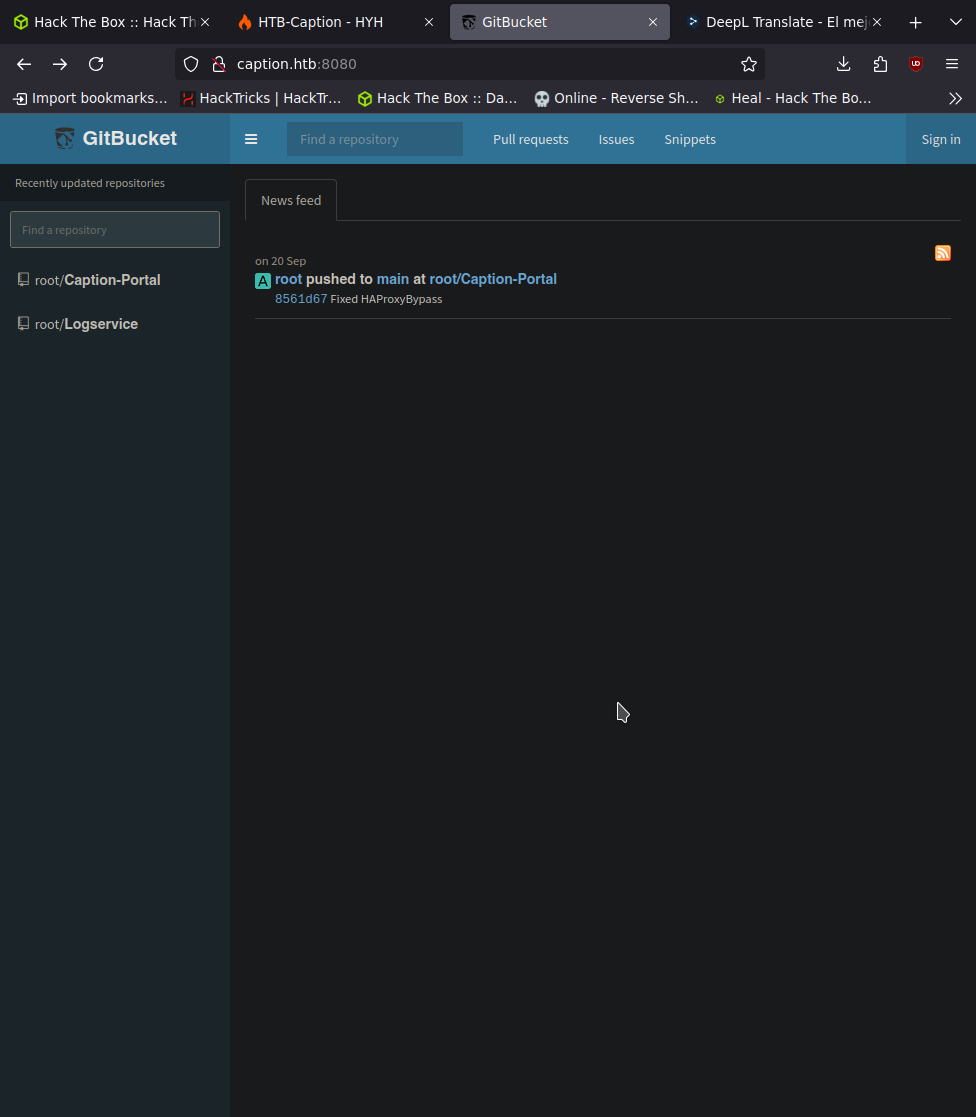Toggle the sidebar hamburger menu icon
Viewport: 976px width, 1117px height.
click(x=251, y=140)
